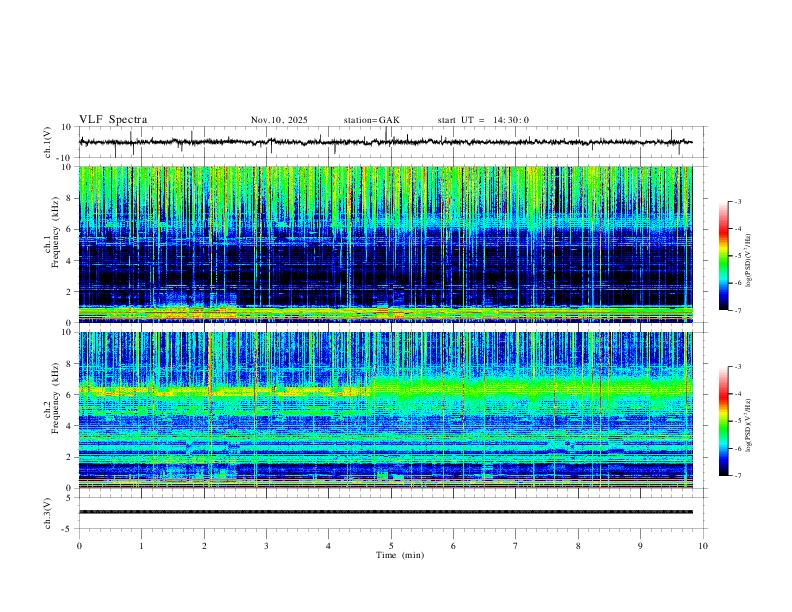Click the "10" minute tick on time axis
This screenshot has width=792, height=612.
(x=703, y=546)
